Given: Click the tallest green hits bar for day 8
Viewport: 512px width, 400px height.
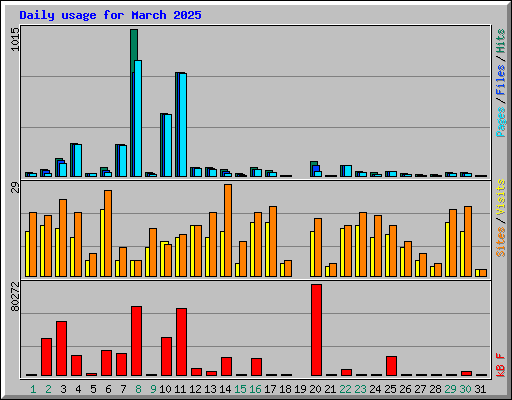Looking at the screenshot, I should (134, 45).
